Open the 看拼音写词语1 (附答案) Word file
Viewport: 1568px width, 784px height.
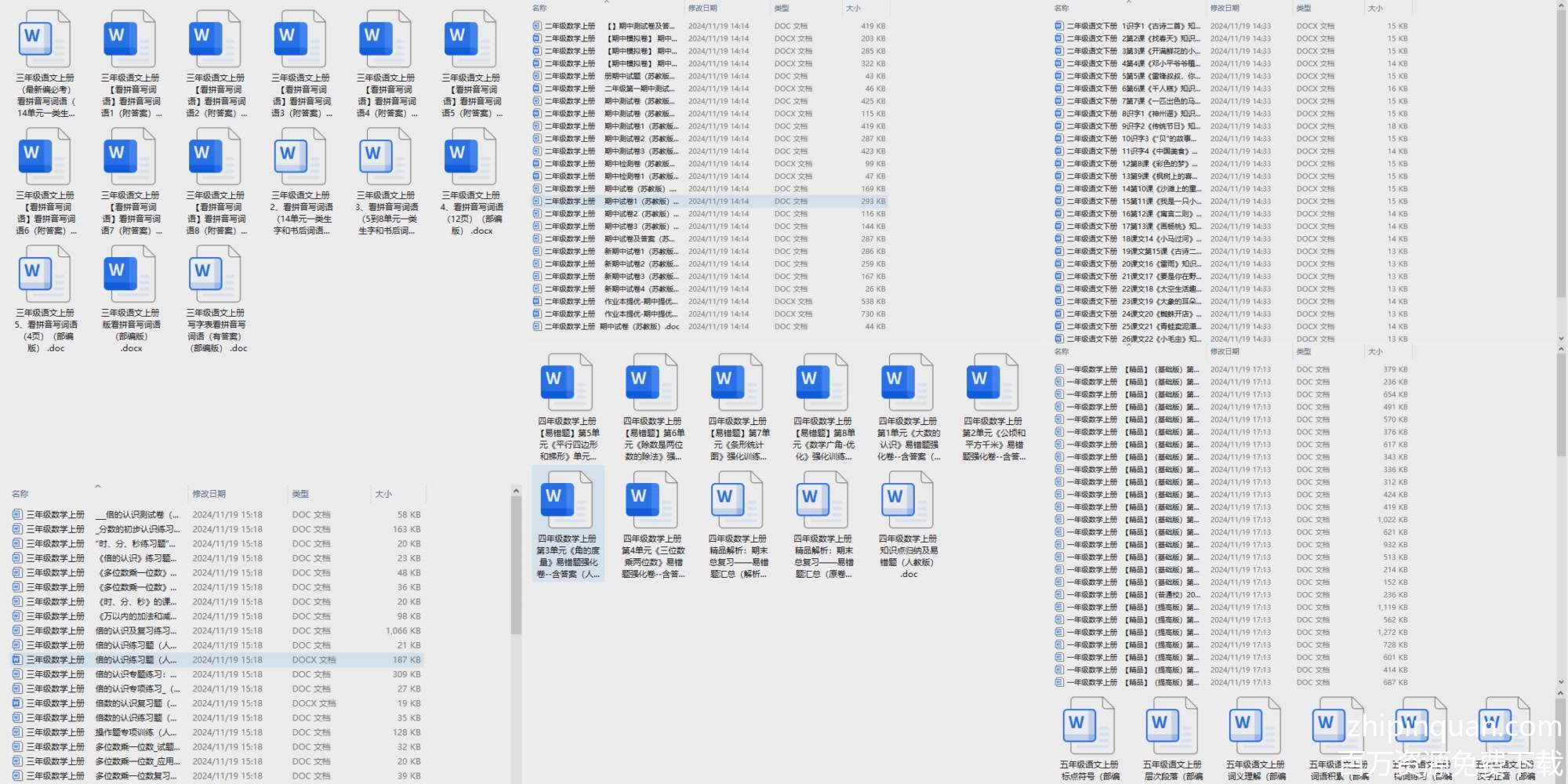[130, 41]
